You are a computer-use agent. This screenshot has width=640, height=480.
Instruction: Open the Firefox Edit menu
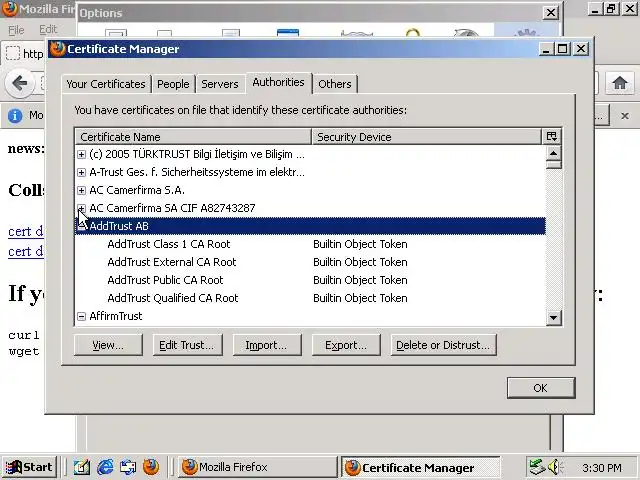[48, 29]
